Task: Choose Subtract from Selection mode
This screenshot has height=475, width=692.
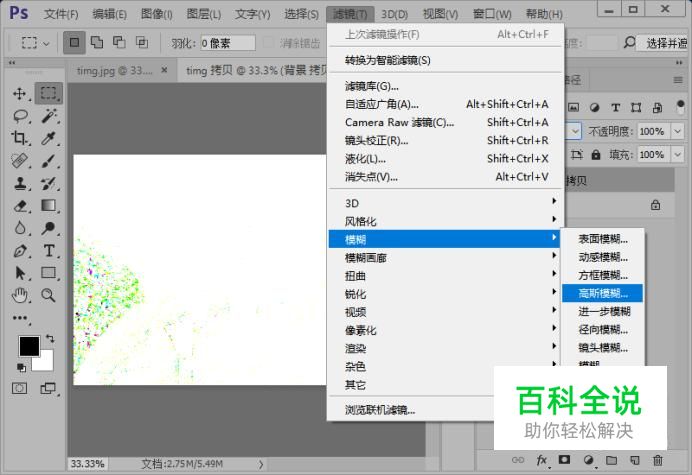Action: [x=119, y=42]
